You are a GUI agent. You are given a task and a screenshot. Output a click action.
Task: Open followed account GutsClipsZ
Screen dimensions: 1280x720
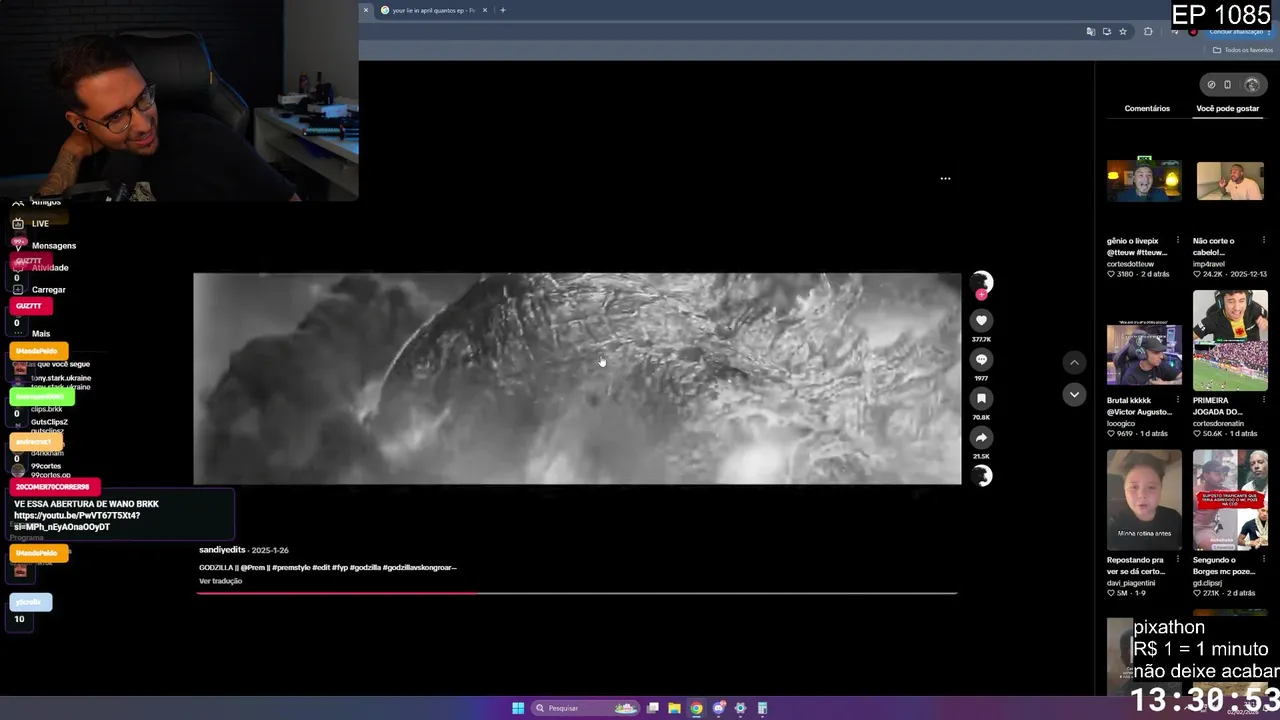pos(49,422)
